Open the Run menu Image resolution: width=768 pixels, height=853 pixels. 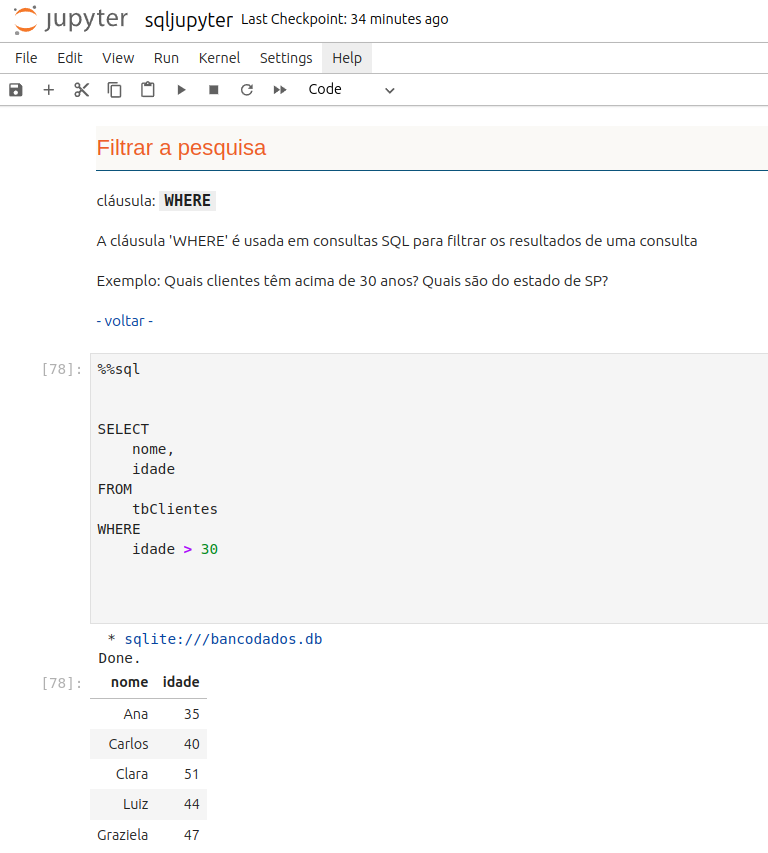tap(166, 58)
